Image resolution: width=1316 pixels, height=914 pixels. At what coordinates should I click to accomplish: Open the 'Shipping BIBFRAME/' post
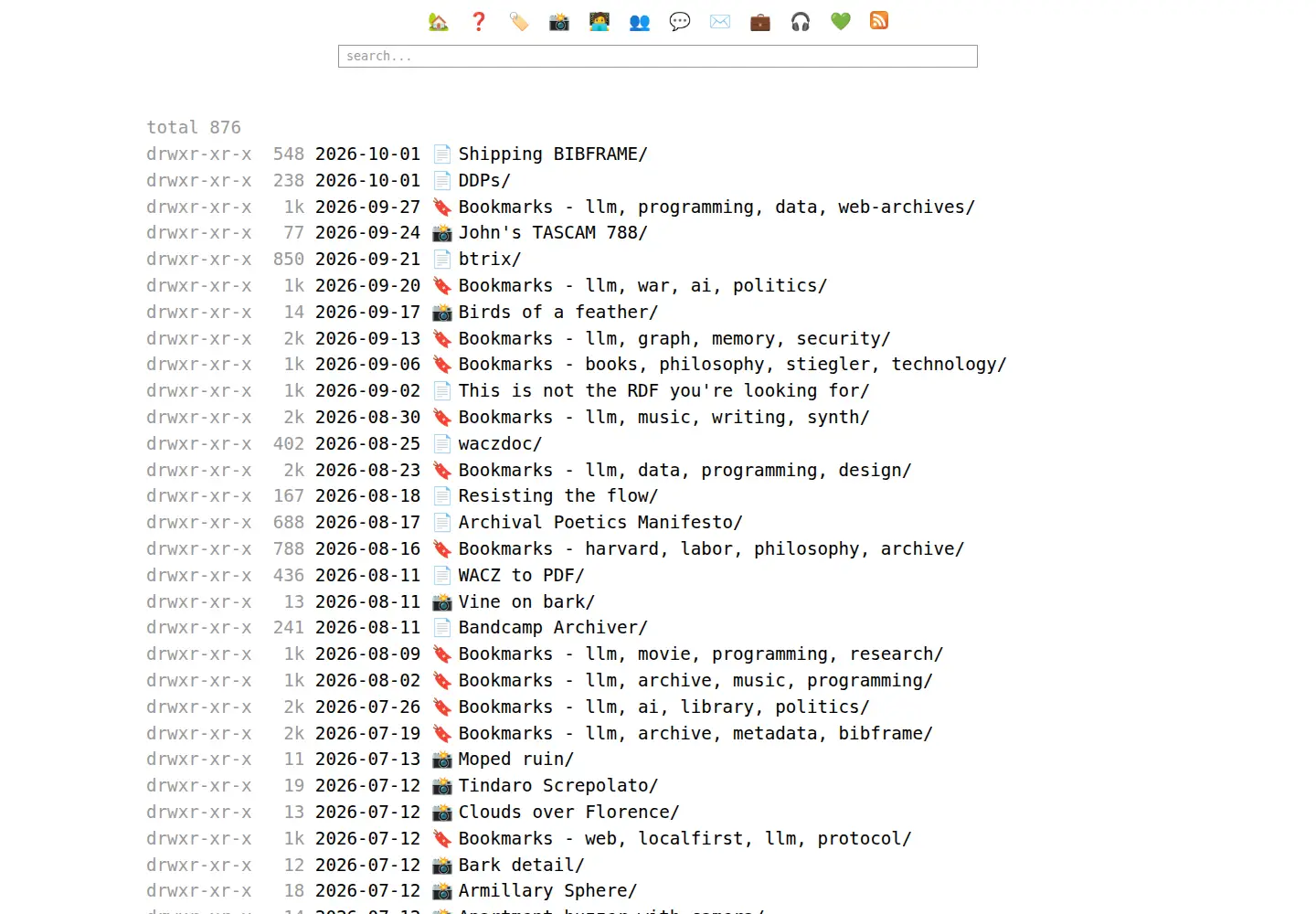coord(553,154)
